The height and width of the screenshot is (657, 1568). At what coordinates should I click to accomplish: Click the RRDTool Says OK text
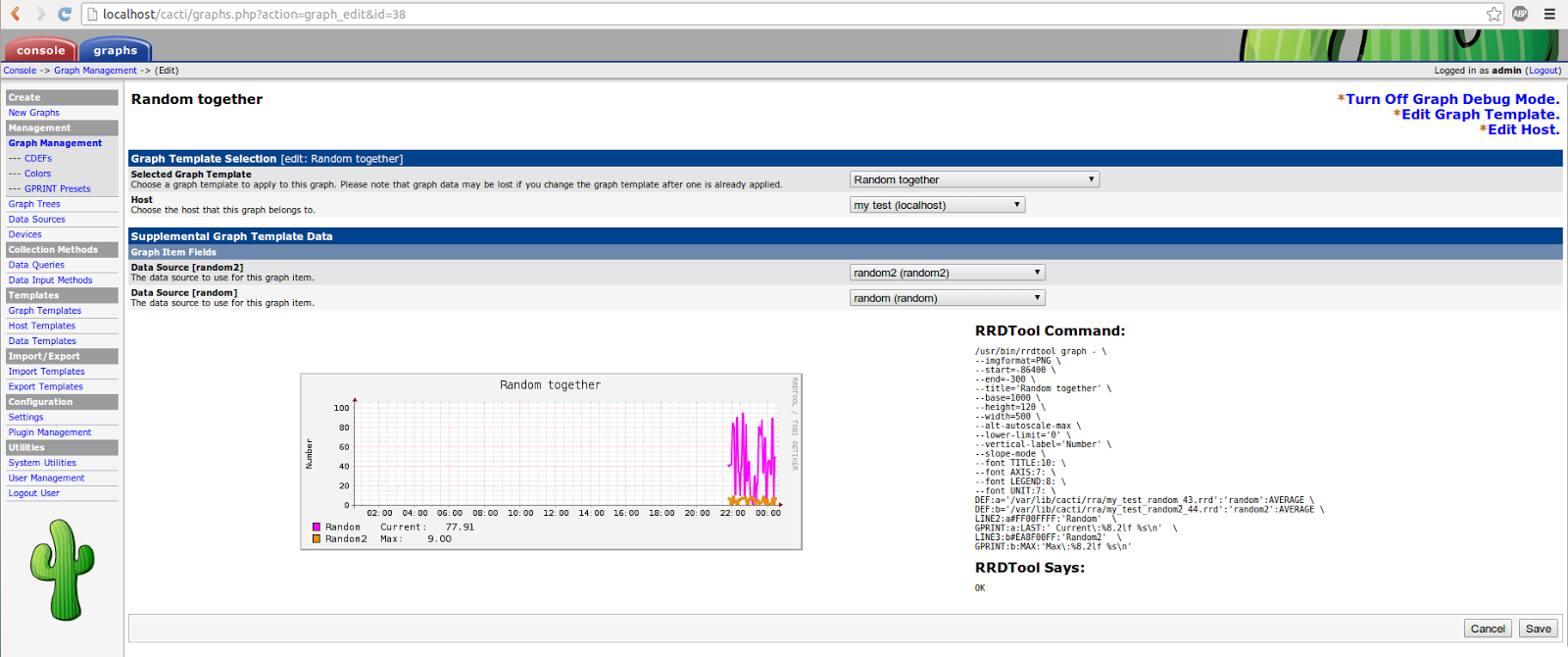coord(980,588)
